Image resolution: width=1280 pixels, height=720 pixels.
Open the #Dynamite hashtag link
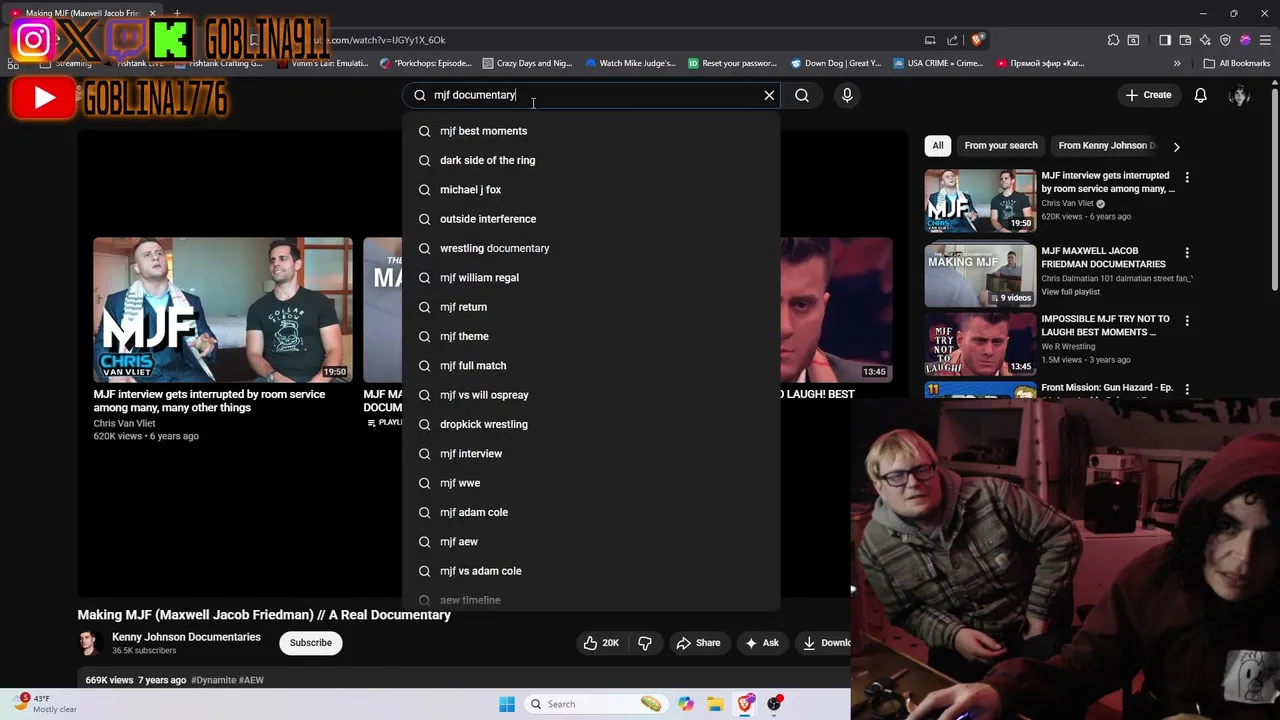213,680
